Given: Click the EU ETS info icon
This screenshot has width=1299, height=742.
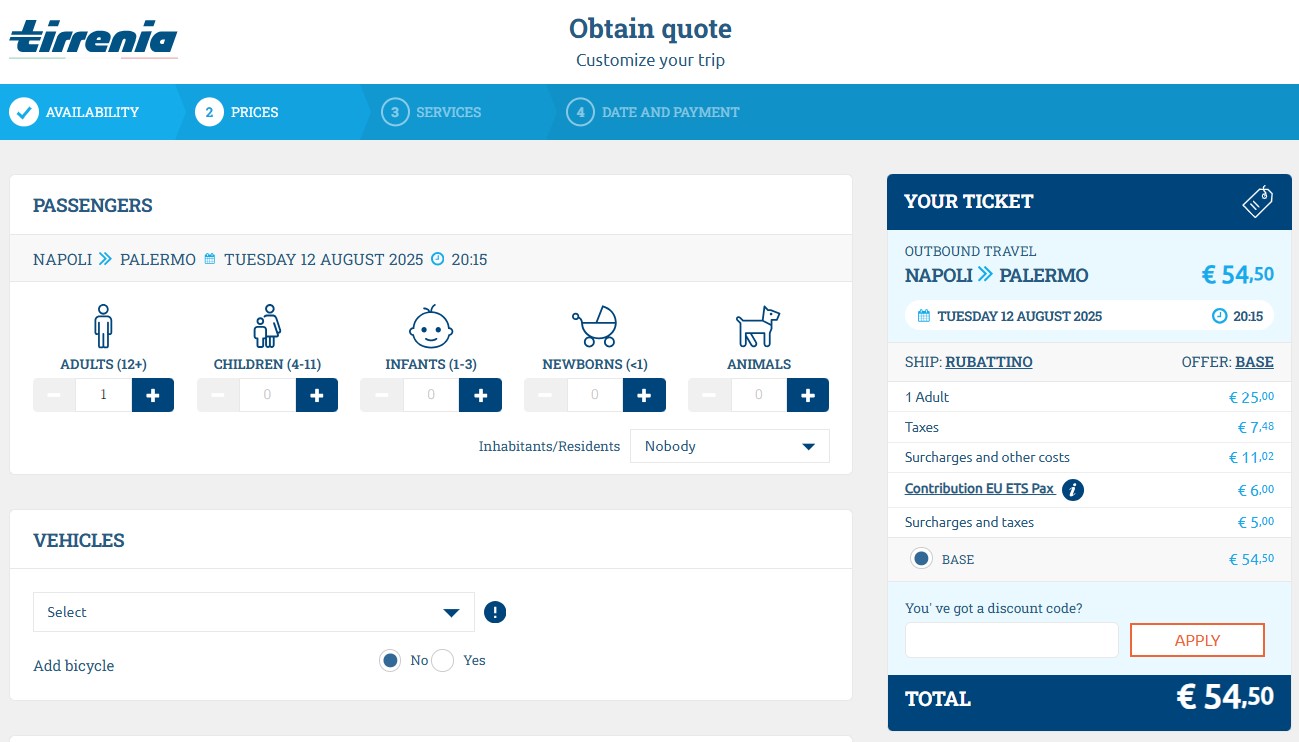Looking at the screenshot, I should (1073, 490).
